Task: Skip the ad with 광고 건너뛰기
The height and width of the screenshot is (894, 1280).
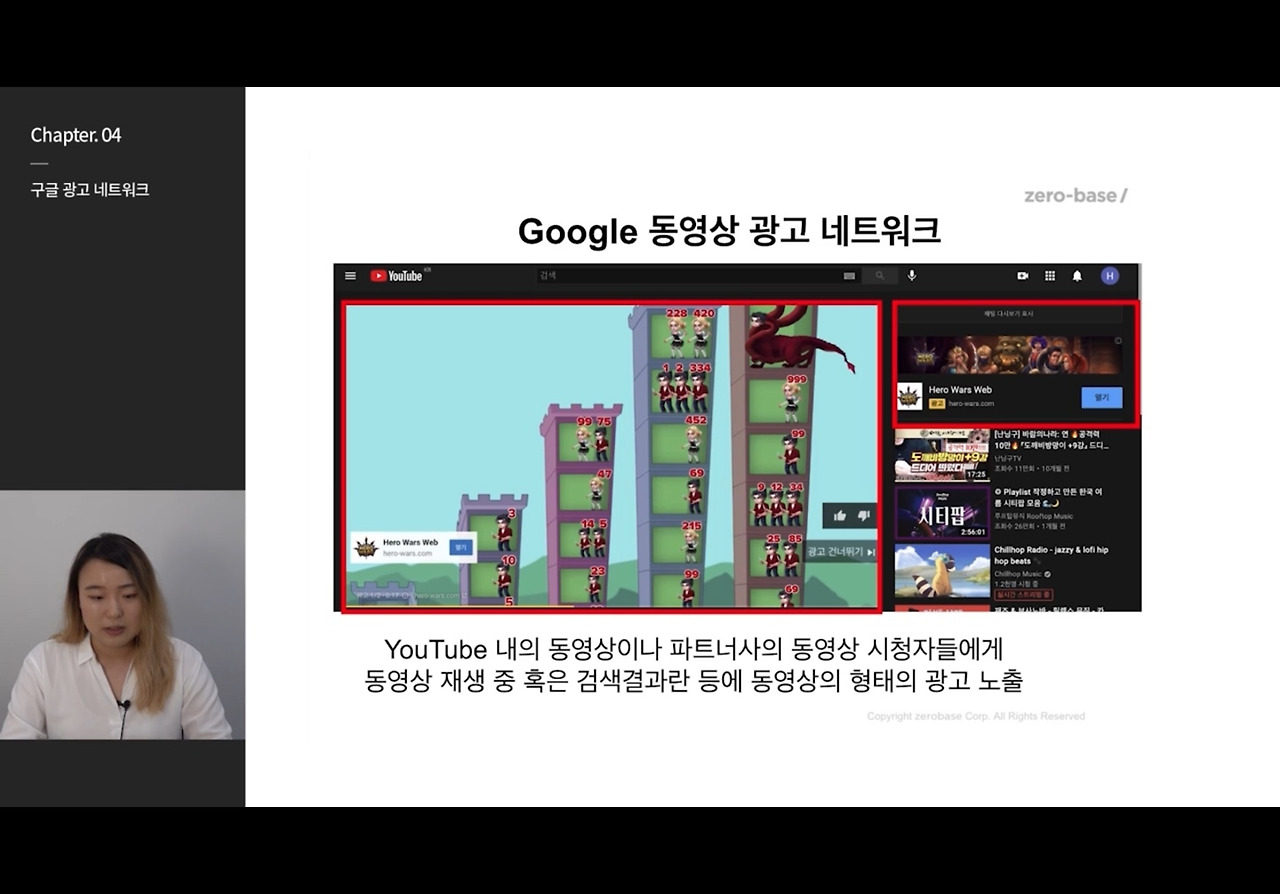Action: click(x=840, y=551)
